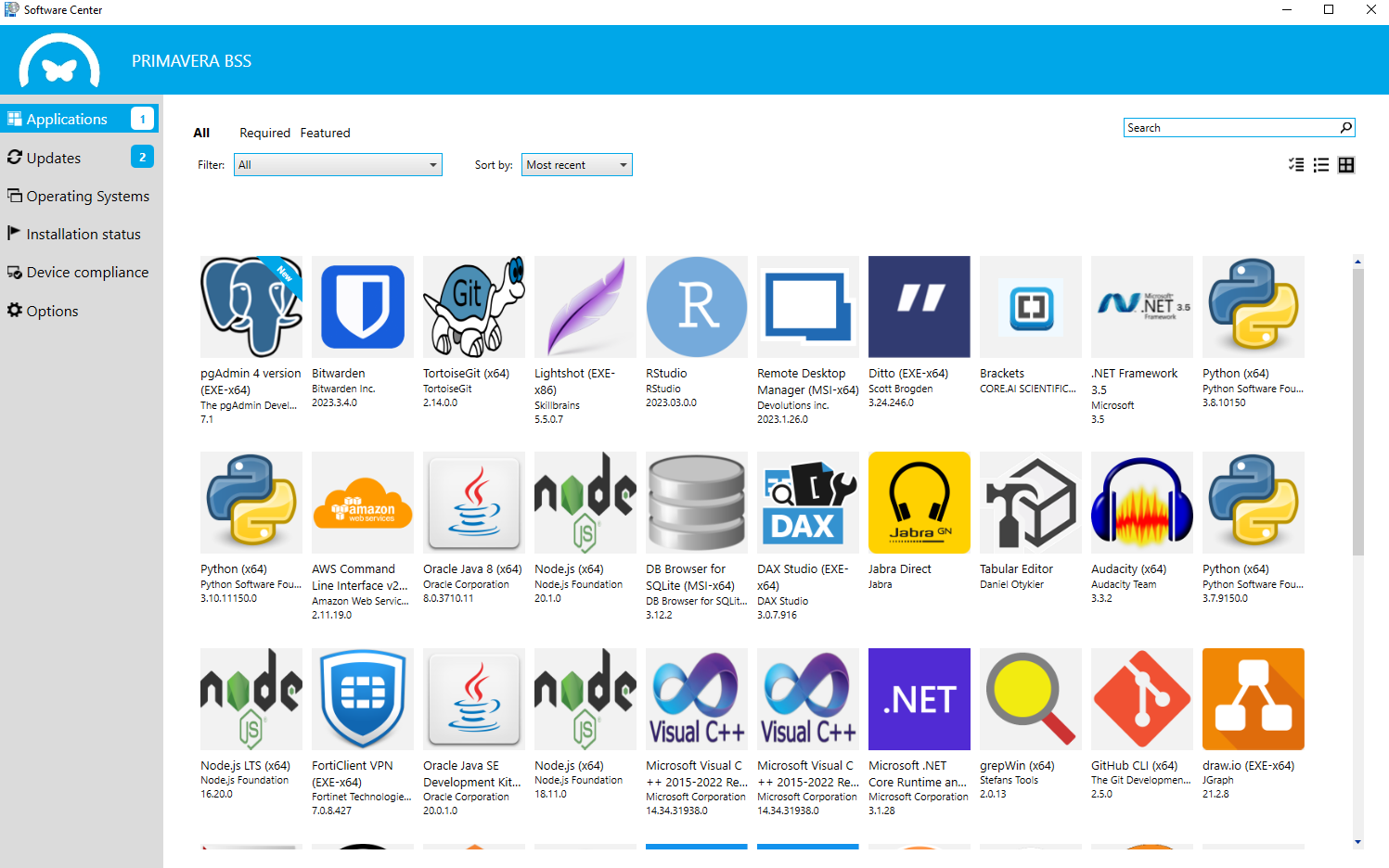Click the vertical scrollbar thumb
The width and height of the screenshot is (1389, 868).
[1357, 413]
